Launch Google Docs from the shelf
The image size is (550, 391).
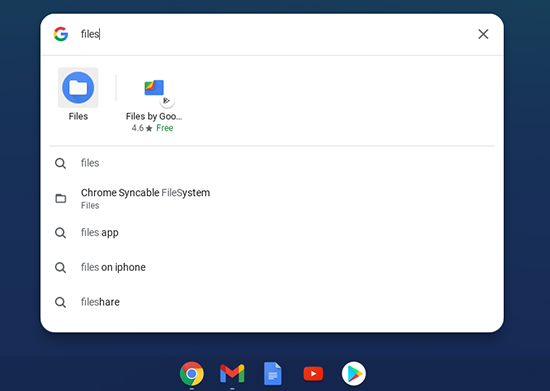(273, 373)
